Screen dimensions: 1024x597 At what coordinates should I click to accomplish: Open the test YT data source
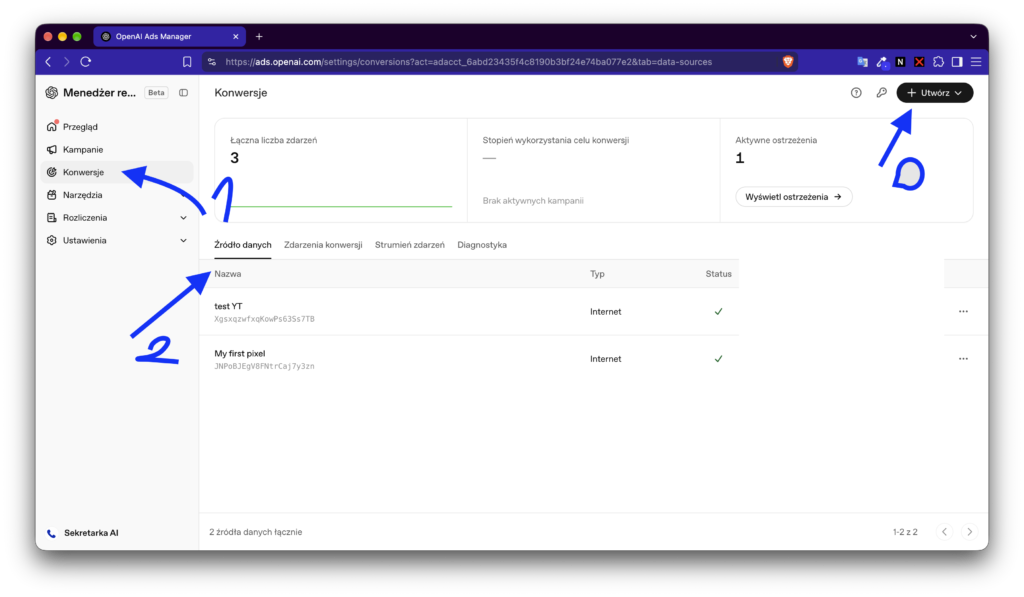click(x=229, y=306)
